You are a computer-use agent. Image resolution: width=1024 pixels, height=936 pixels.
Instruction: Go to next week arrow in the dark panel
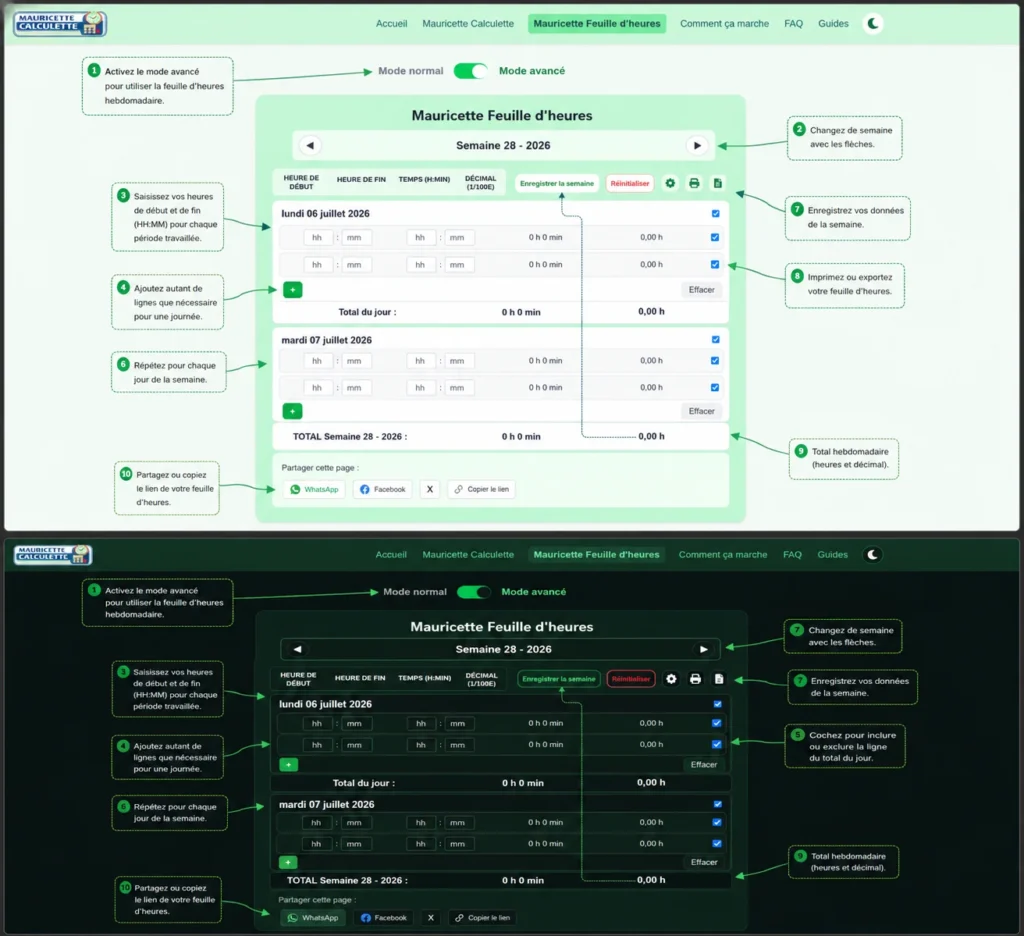pos(703,649)
